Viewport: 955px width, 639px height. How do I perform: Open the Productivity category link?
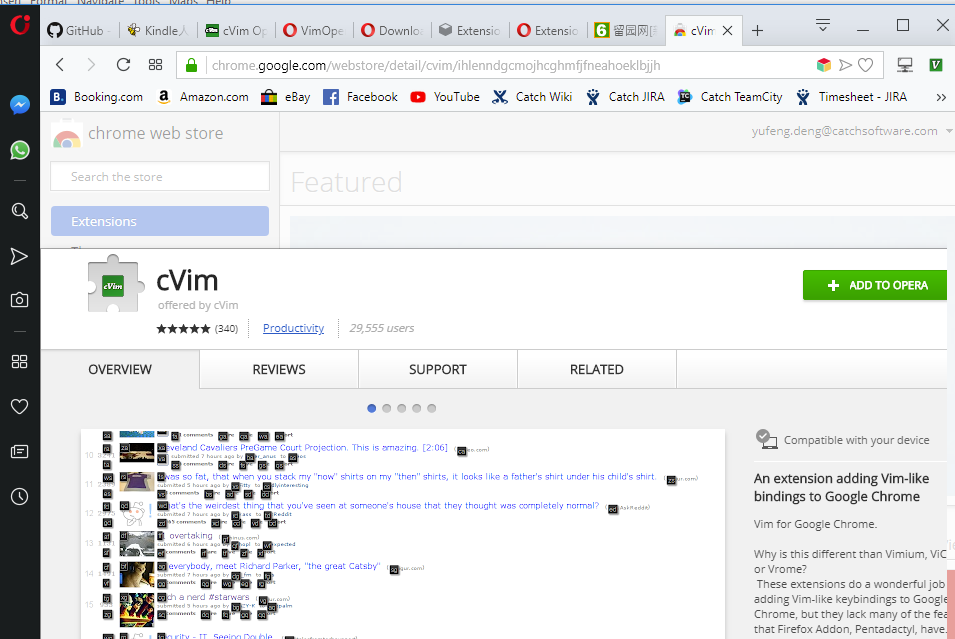click(294, 328)
